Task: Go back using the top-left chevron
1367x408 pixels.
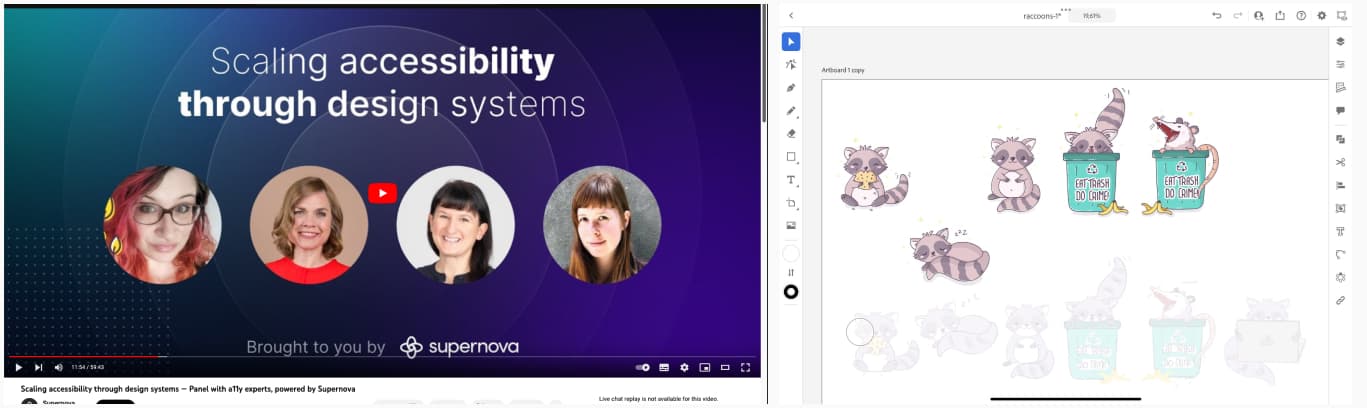Action: click(791, 16)
